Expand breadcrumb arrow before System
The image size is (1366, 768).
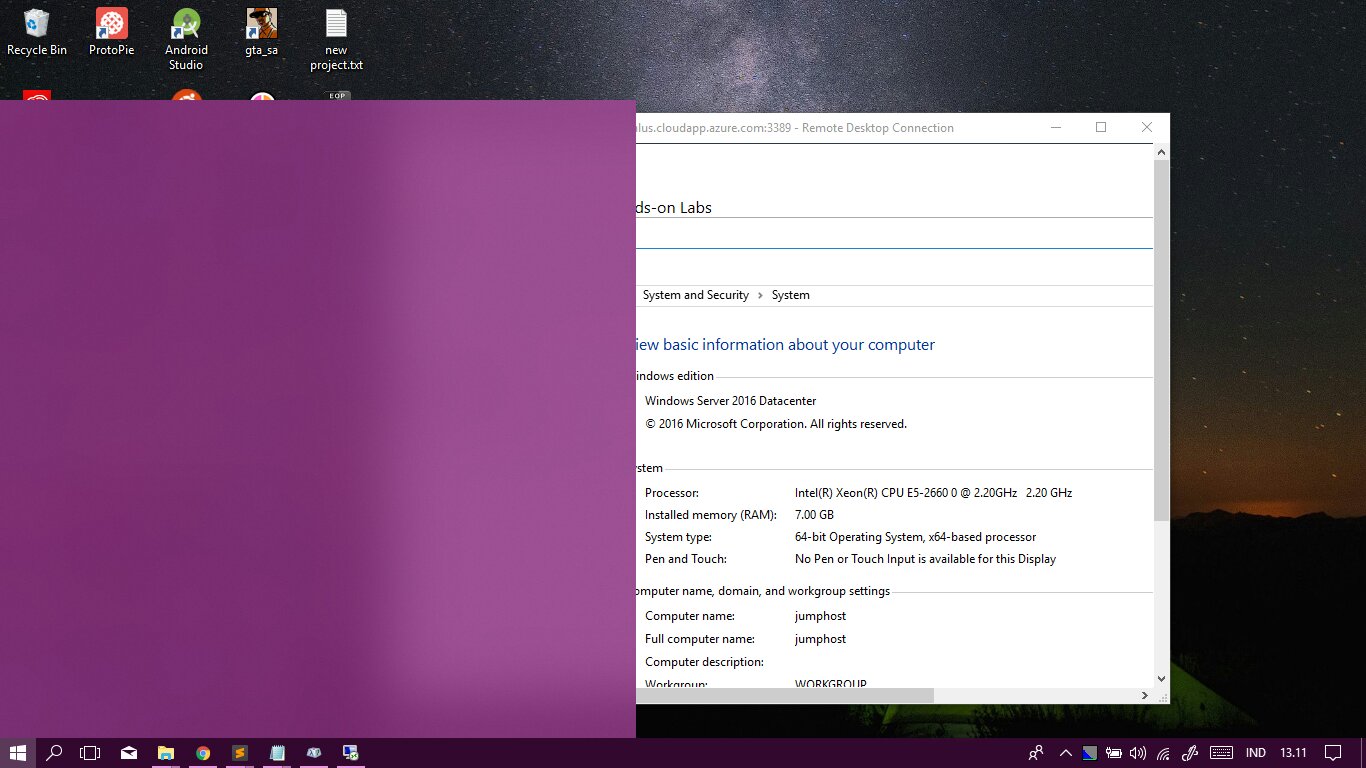click(760, 295)
